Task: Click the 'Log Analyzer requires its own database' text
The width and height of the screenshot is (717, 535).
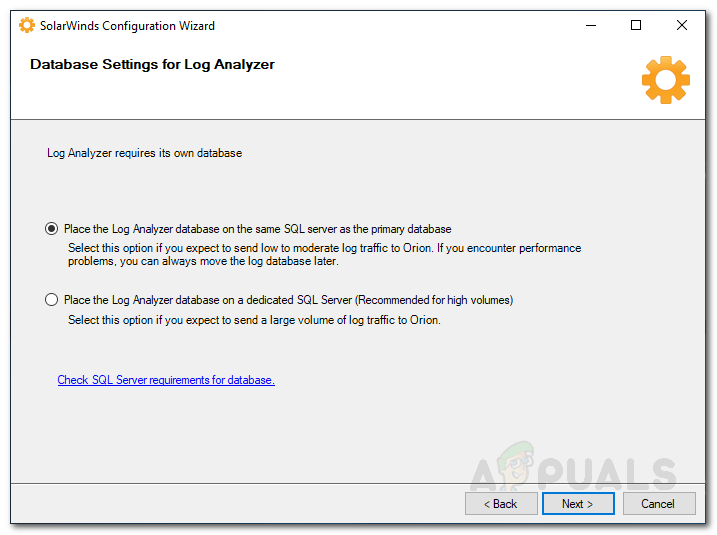Action: [x=145, y=154]
